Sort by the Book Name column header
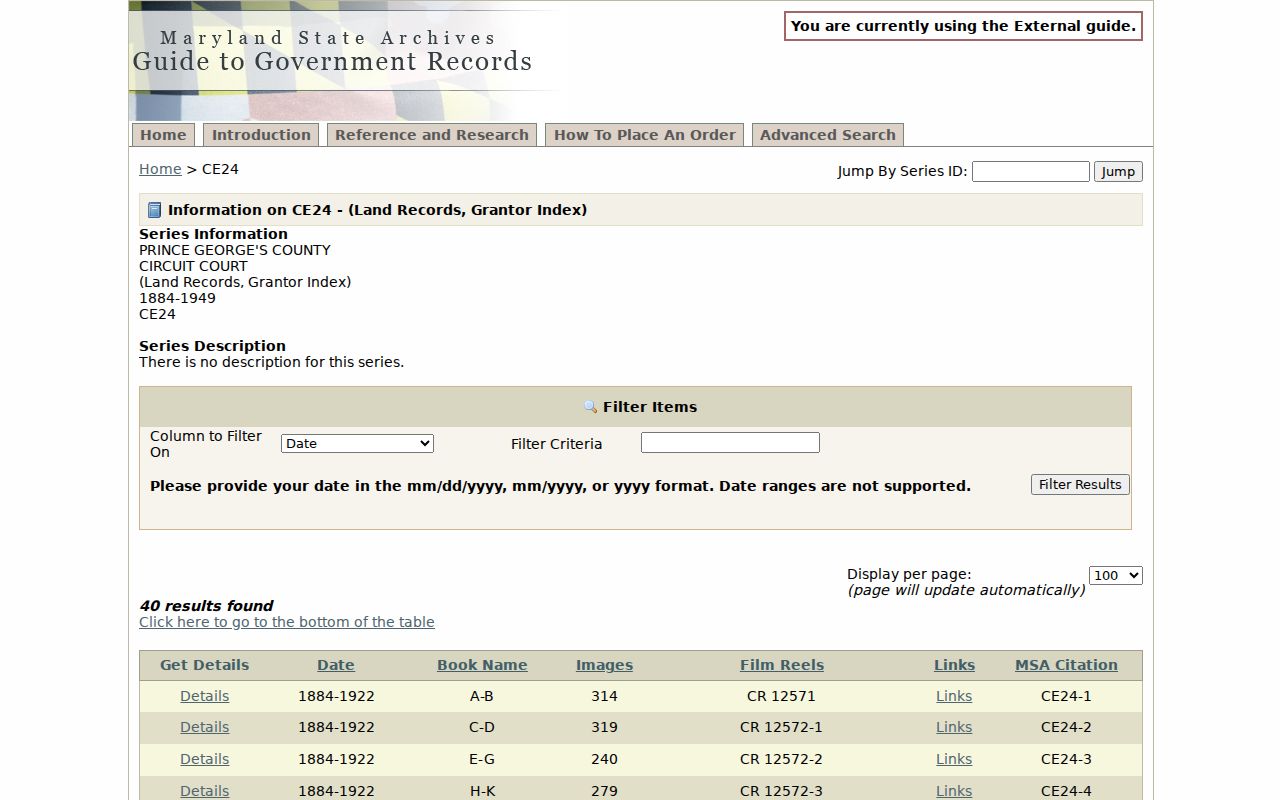 pos(482,665)
